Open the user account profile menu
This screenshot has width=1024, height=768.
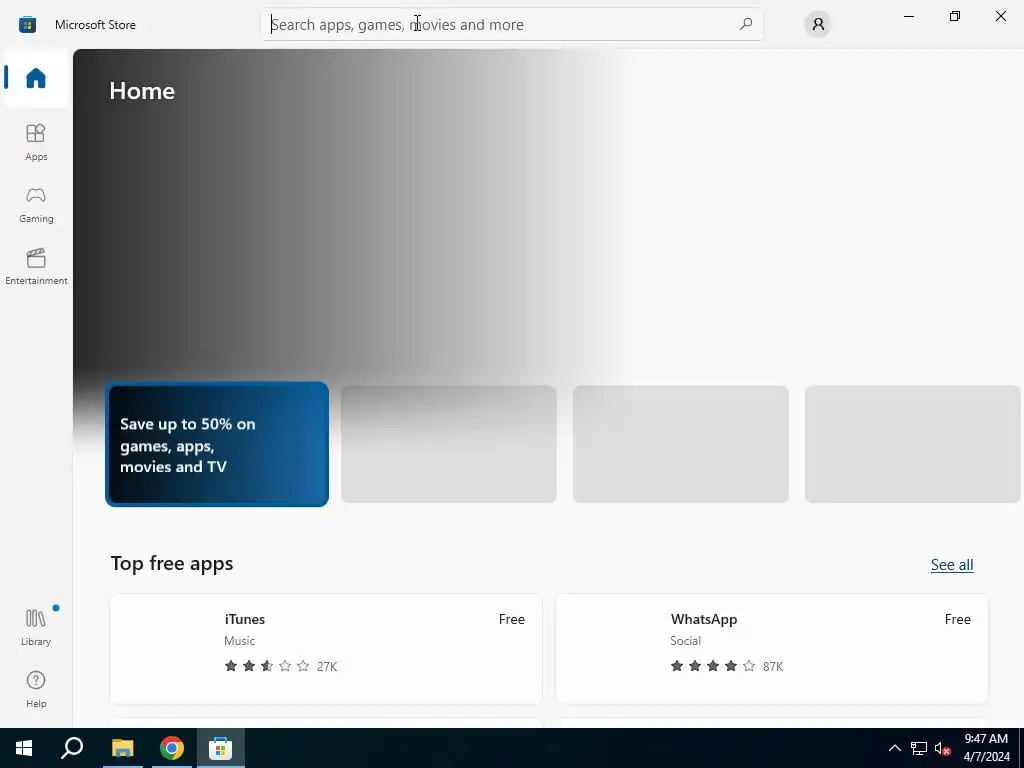tap(818, 24)
